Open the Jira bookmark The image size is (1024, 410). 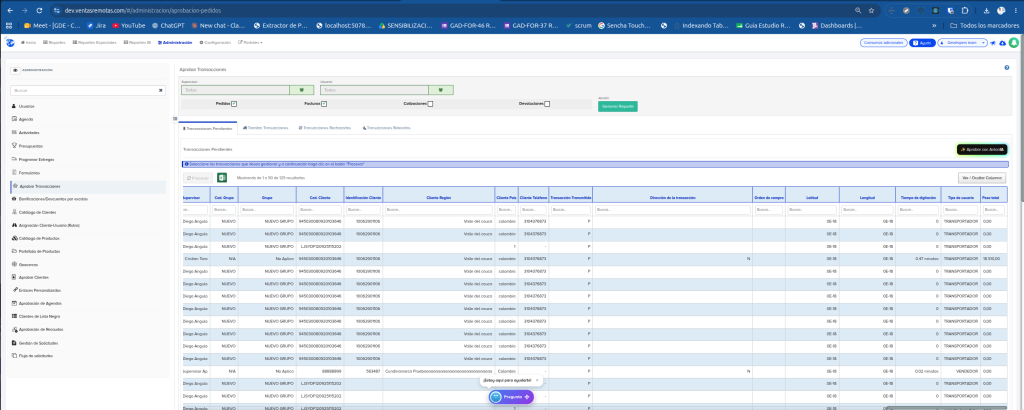[96, 26]
